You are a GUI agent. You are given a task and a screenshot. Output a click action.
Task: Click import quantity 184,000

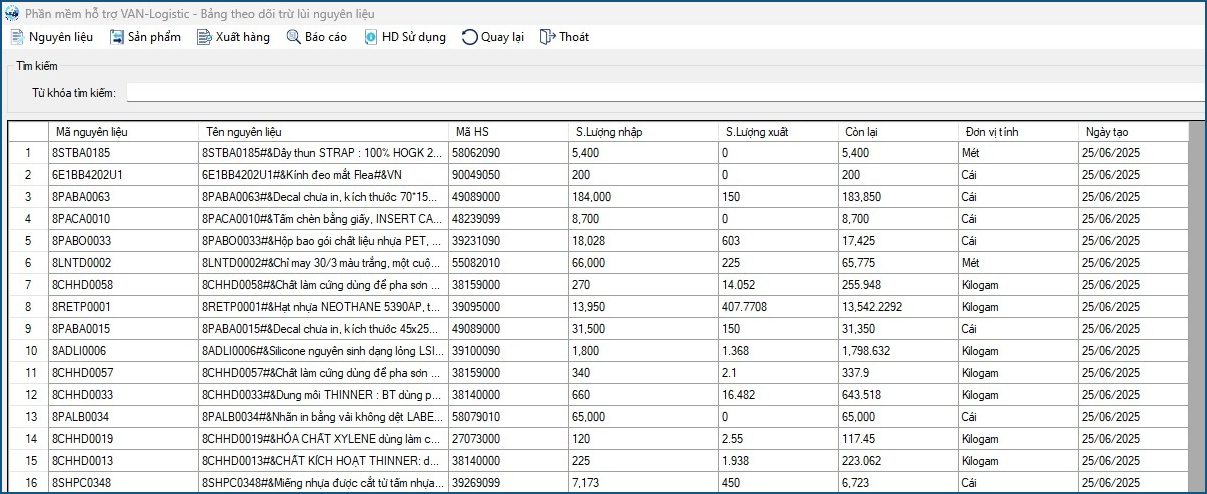[x=643, y=197]
